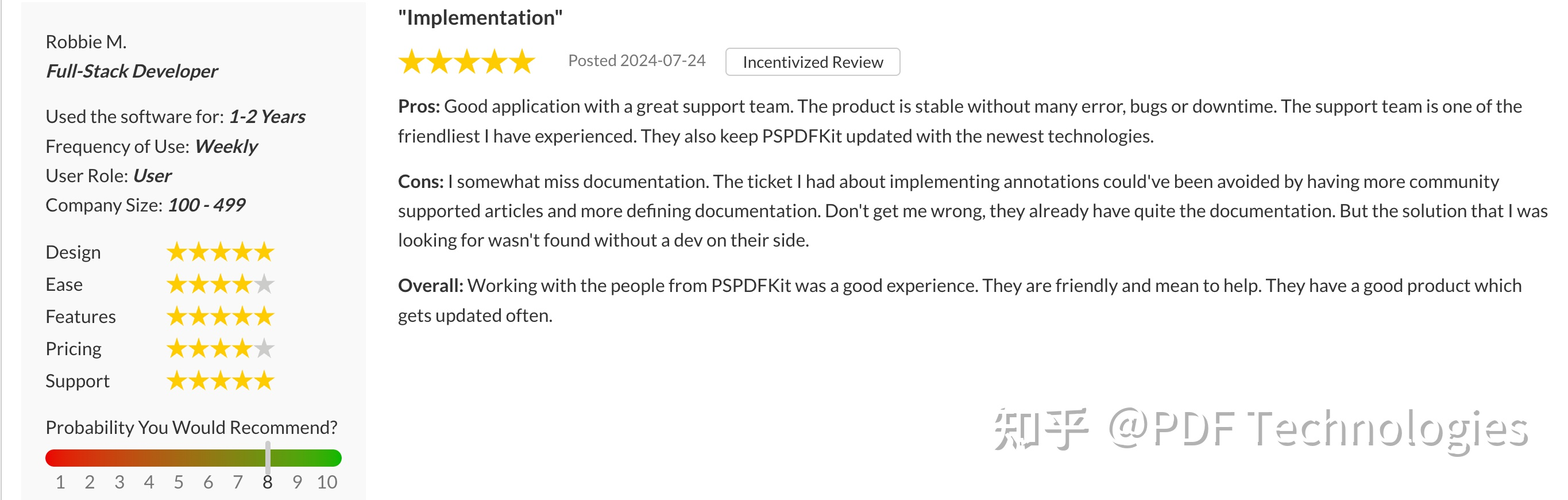Click number 1 on the recommend scale
Image resolution: width=1568 pixels, height=500 pixels.
[x=60, y=482]
